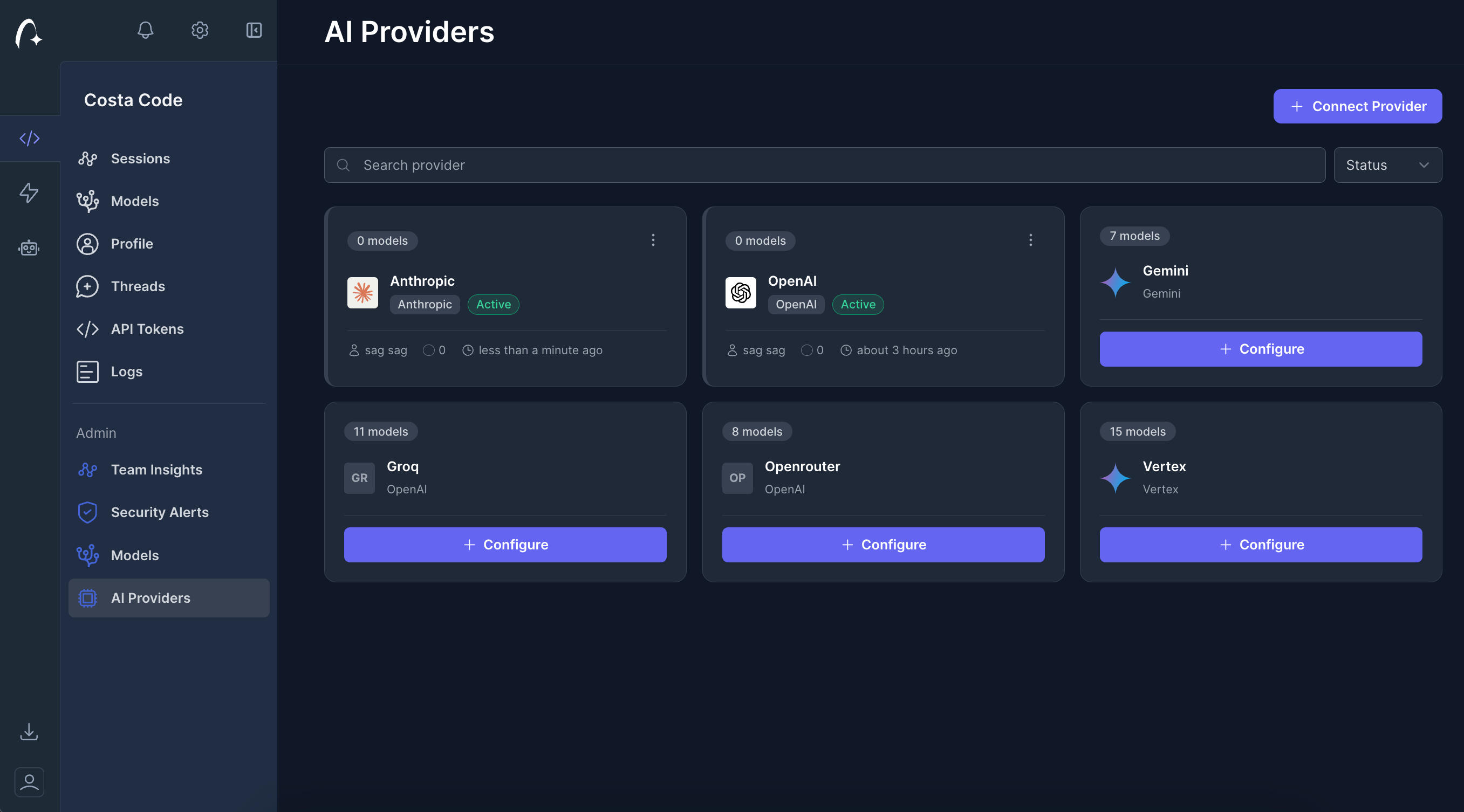
Task: Open Team Insights under Admin
Action: click(x=156, y=470)
